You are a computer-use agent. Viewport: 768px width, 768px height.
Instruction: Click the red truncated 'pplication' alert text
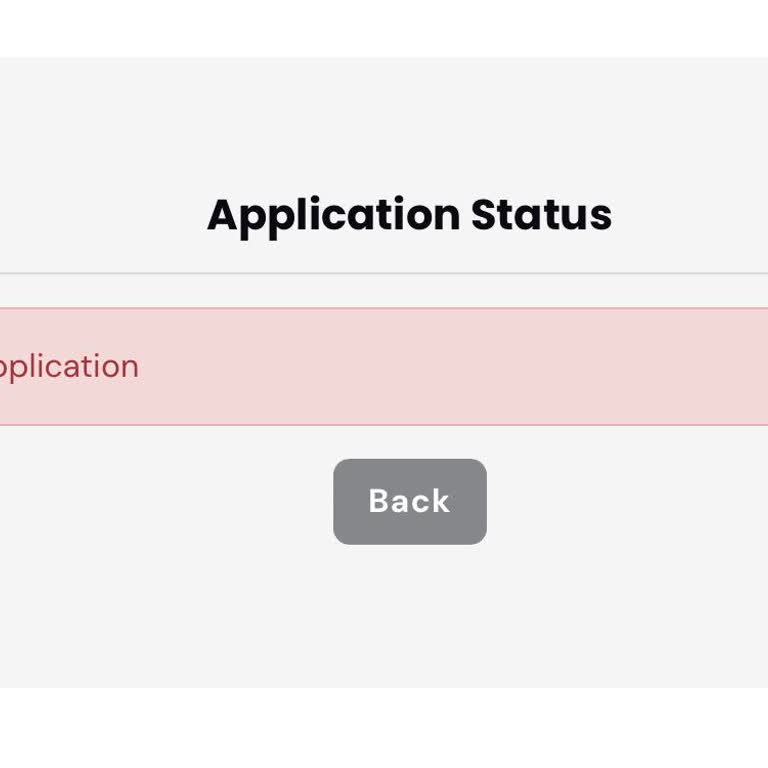coord(69,367)
